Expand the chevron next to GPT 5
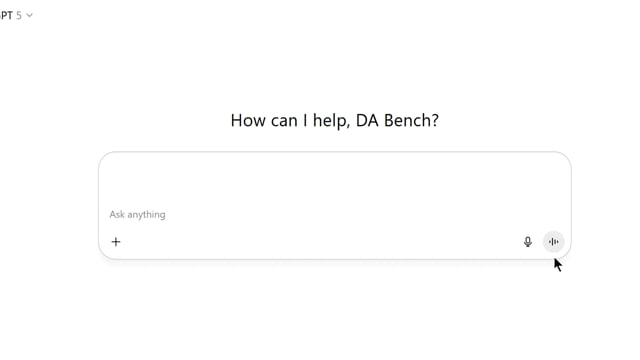This screenshot has height=360, width=640. [x=29, y=16]
